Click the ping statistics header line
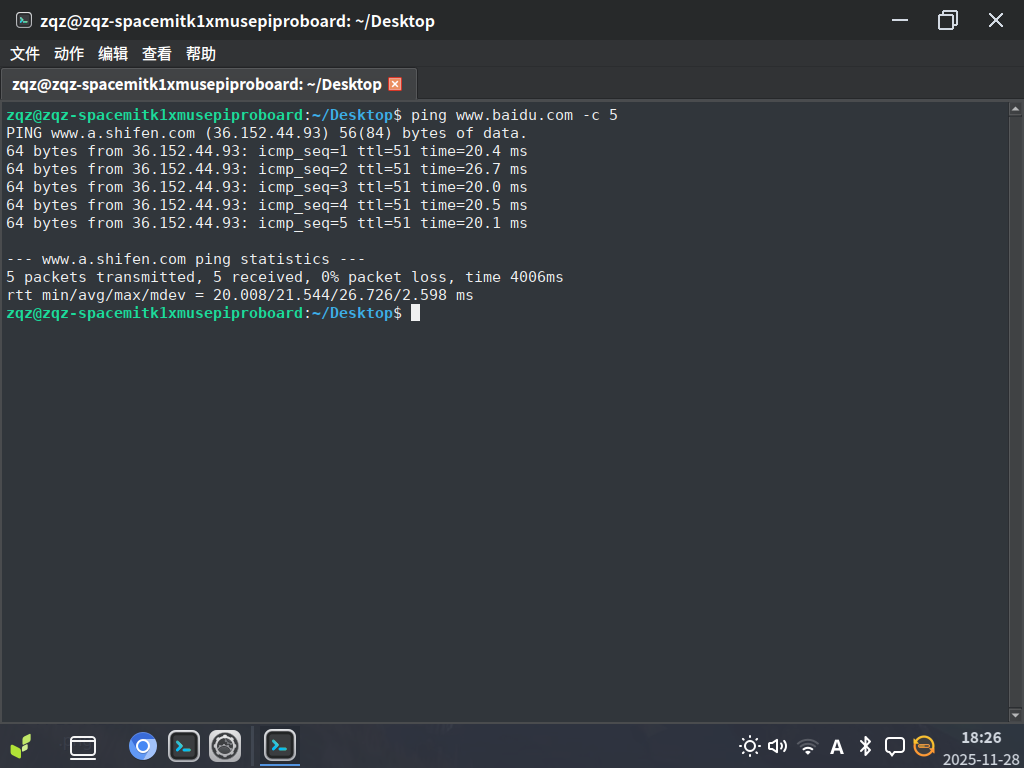The height and width of the screenshot is (768, 1024). [x=185, y=259]
